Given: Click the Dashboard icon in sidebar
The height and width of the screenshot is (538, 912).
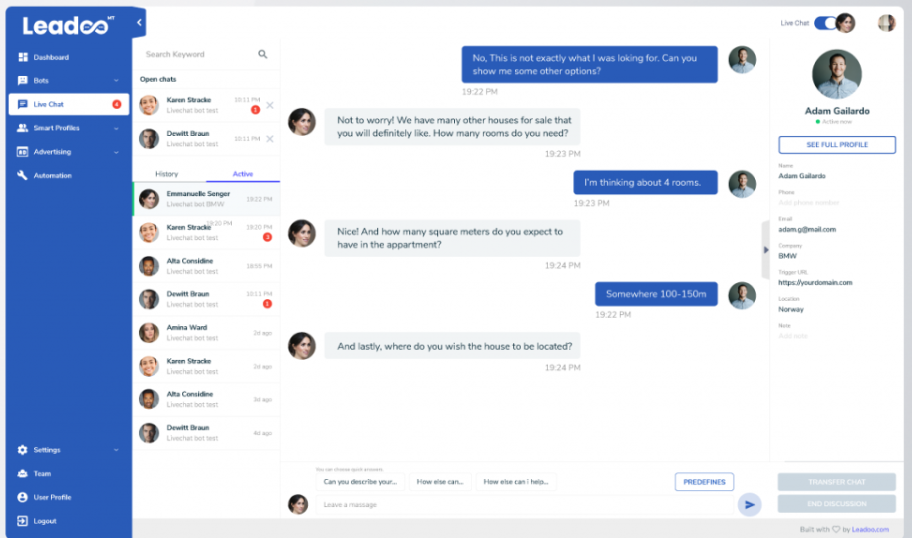Looking at the screenshot, I should point(23,57).
